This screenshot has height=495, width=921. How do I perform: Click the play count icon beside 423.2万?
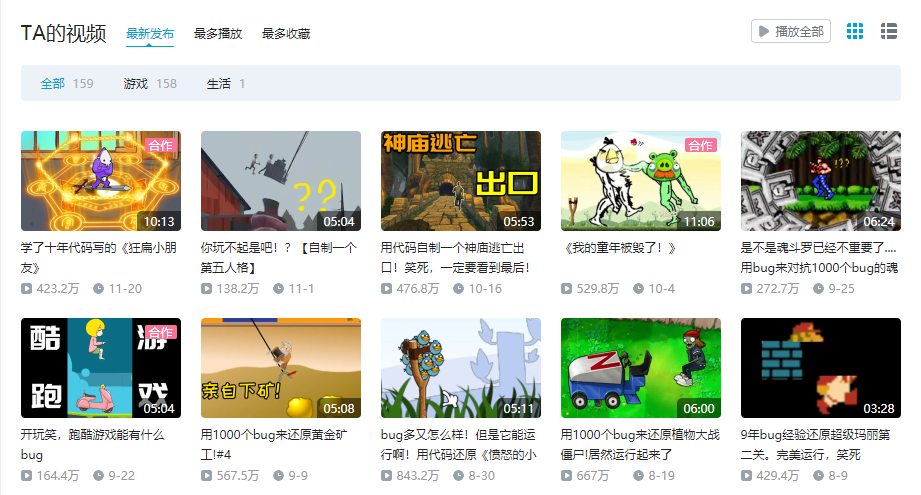pyautogui.click(x=26, y=288)
